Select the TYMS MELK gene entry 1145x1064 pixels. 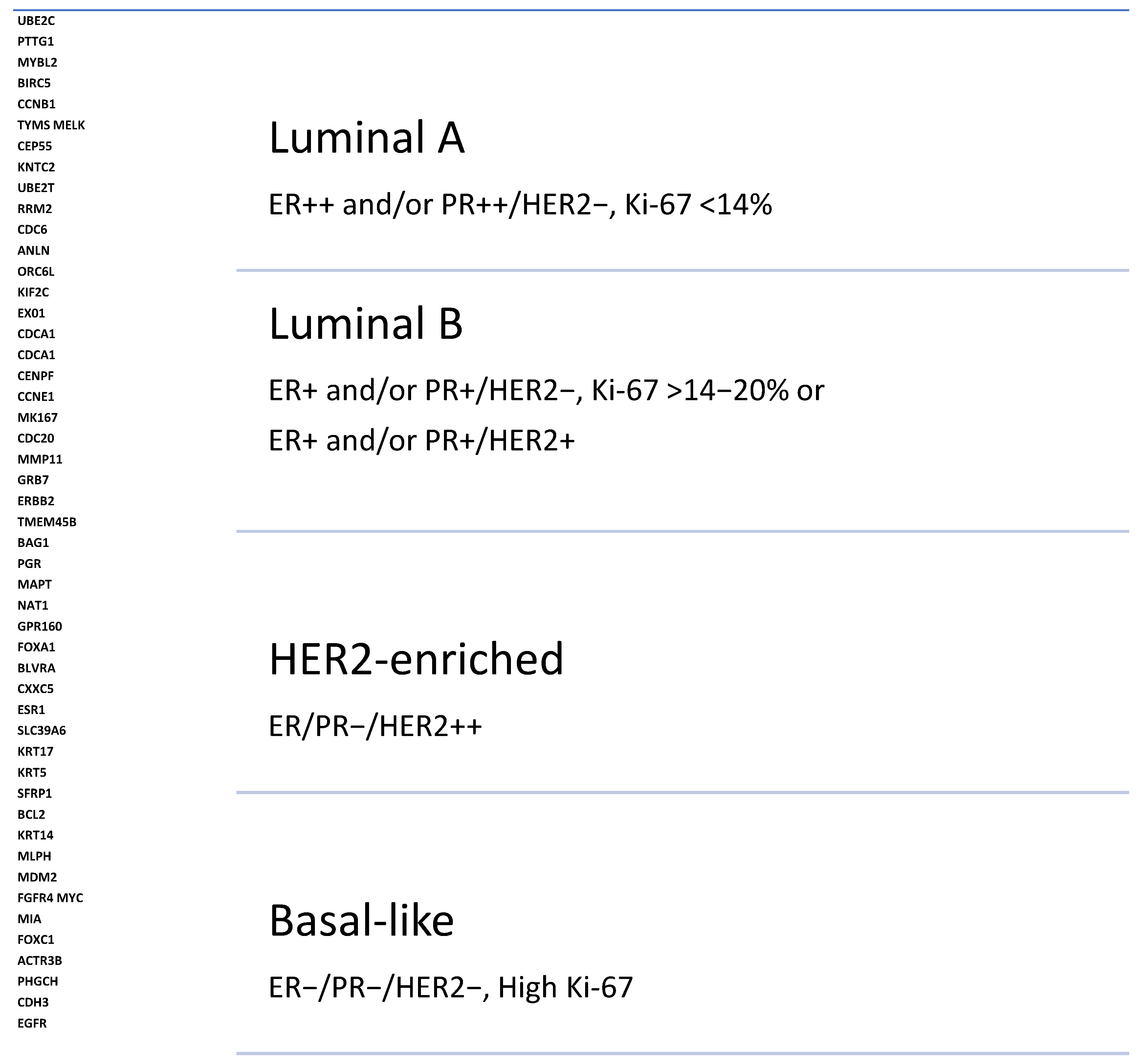pos(51,125)
